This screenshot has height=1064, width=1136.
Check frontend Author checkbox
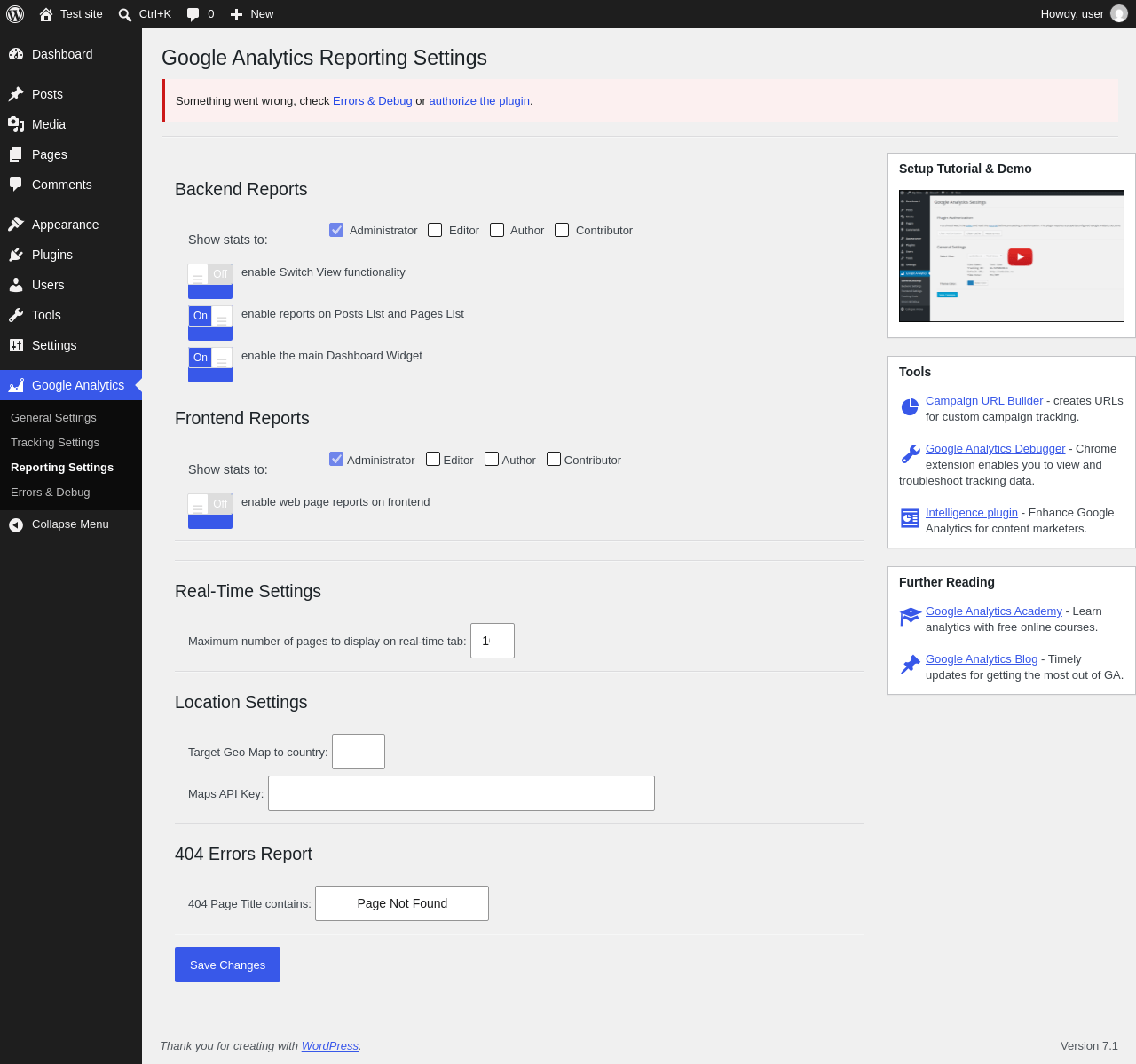pyautogui.click(x=492, y=459)
